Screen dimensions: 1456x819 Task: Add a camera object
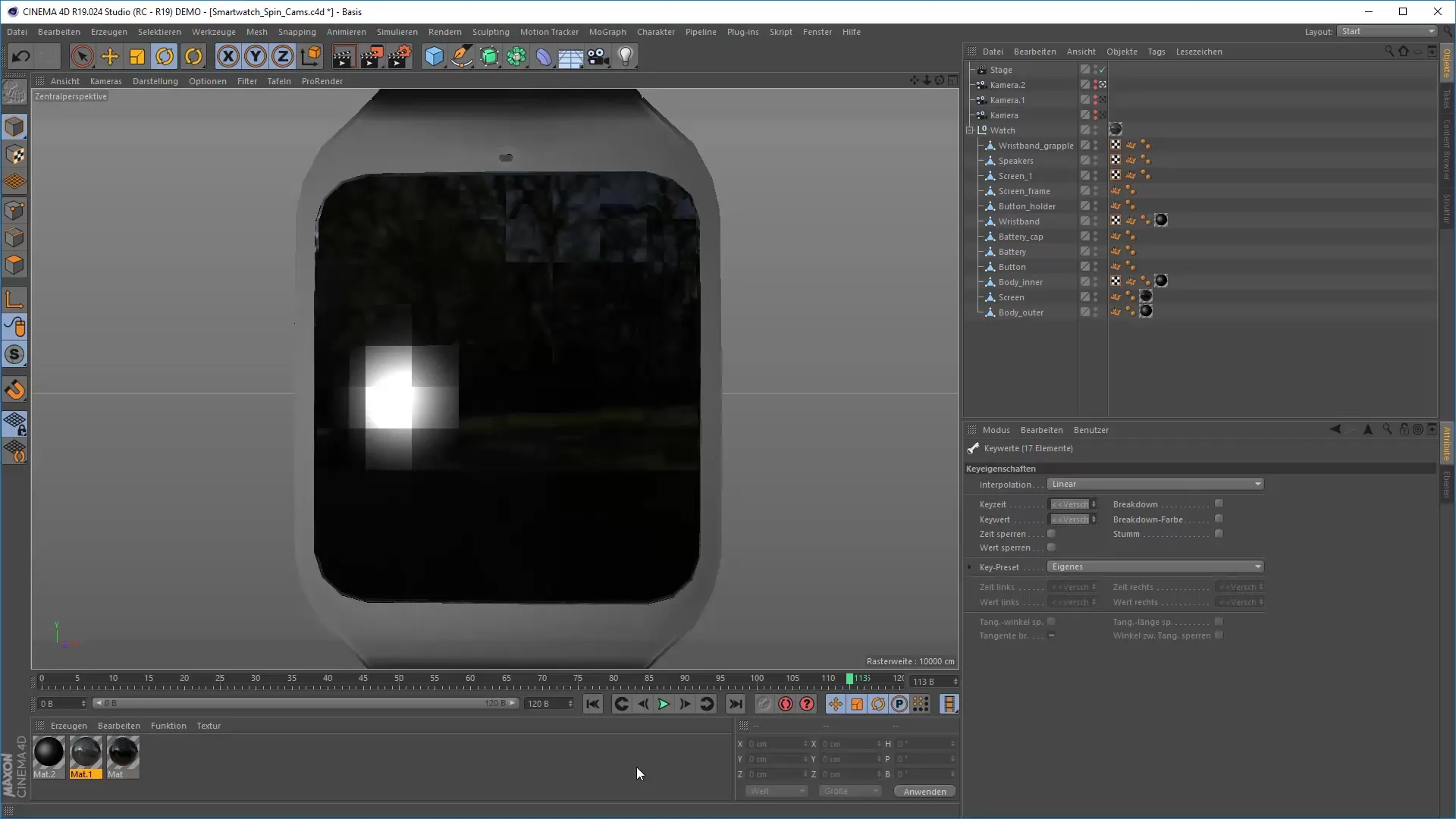(x=598, y=56)
